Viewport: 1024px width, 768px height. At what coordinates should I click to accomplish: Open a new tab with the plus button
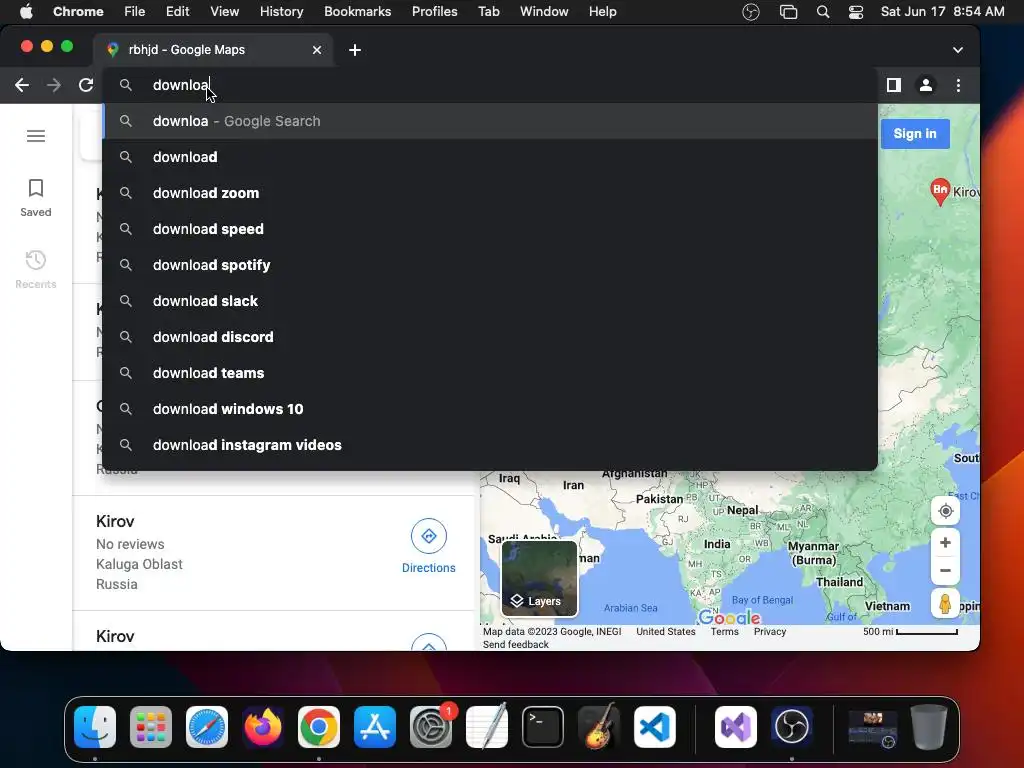355,50
